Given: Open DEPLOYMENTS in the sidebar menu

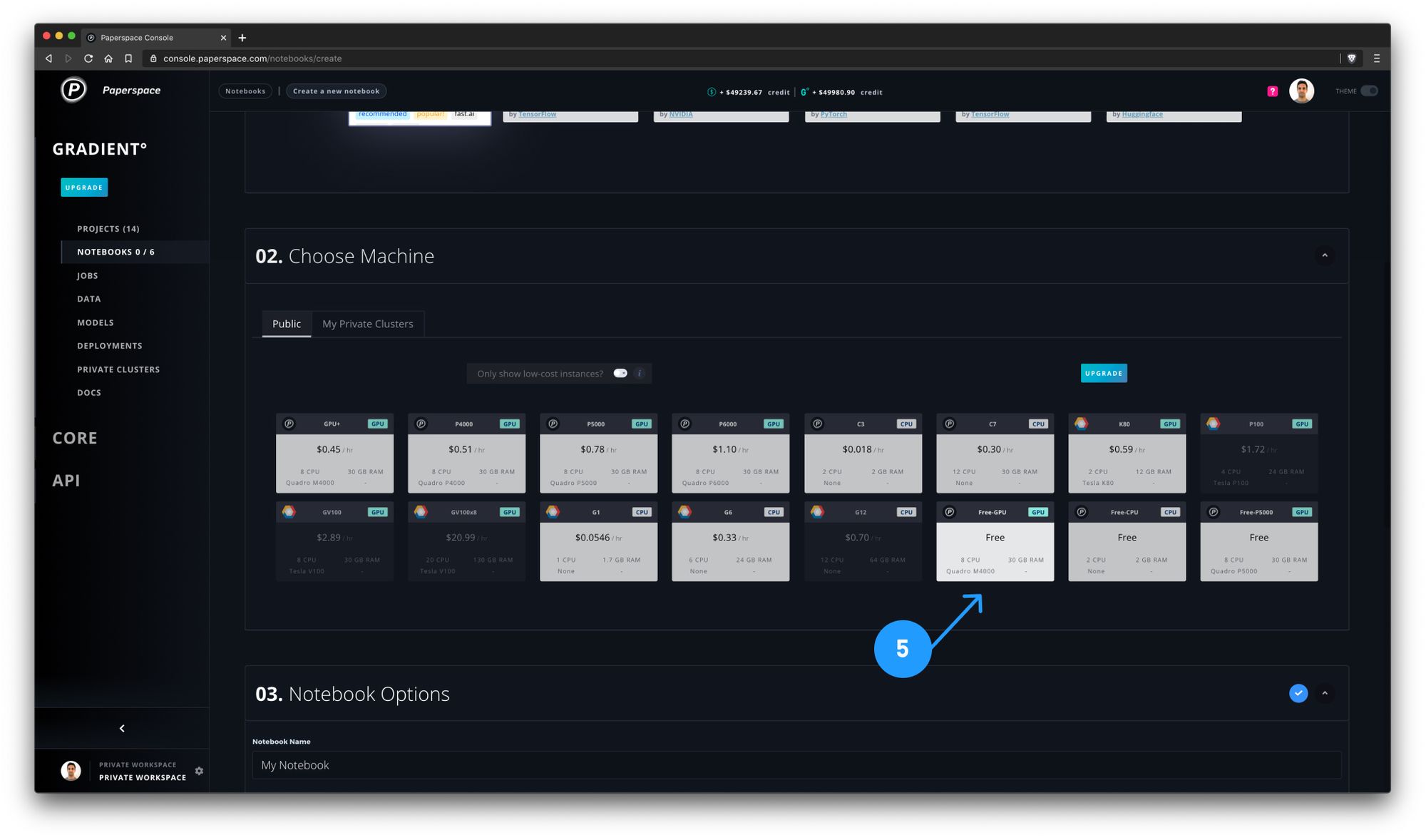Looking at the screenshot, I should pos(110,346).
